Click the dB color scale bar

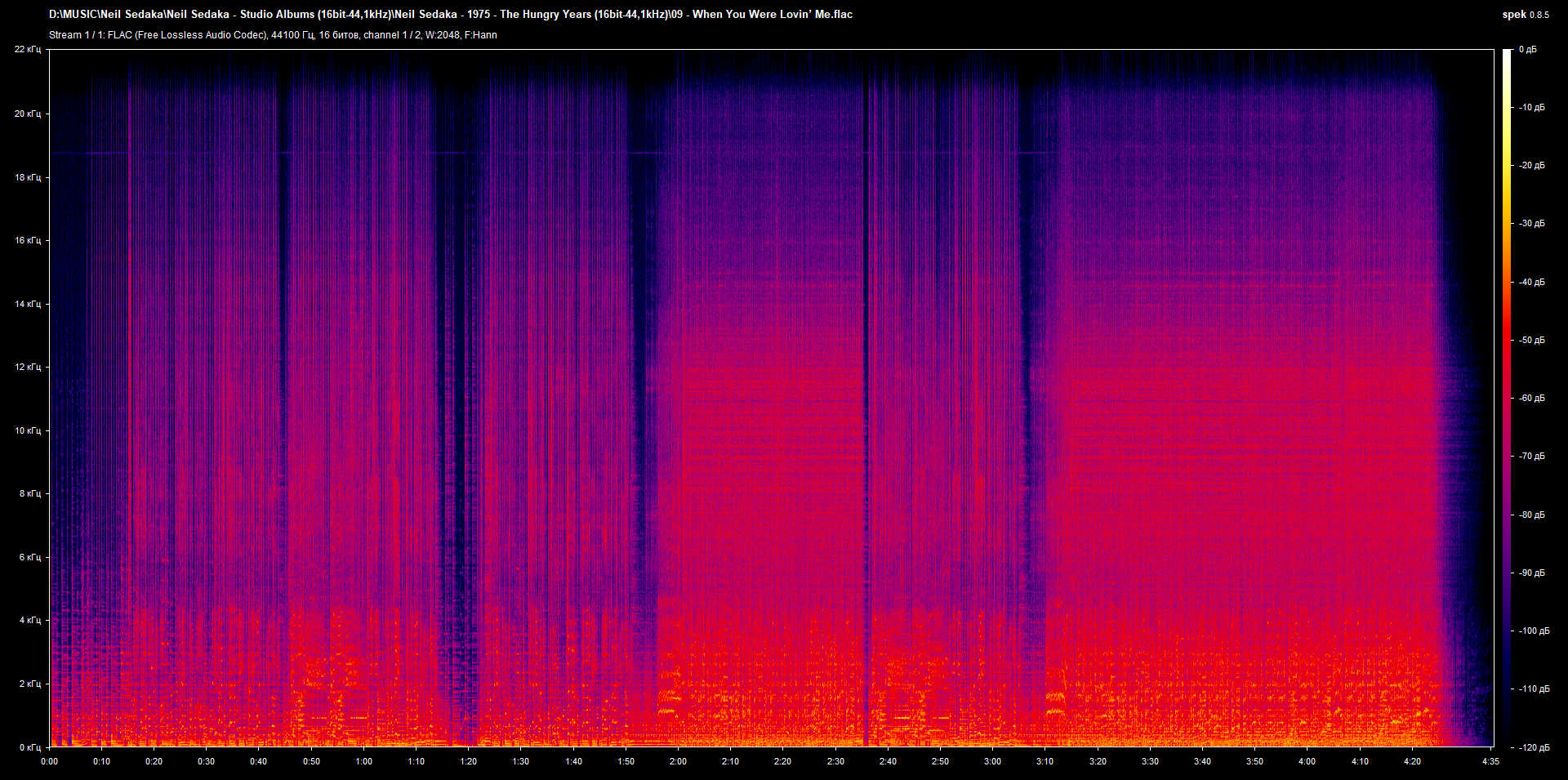1508,398
